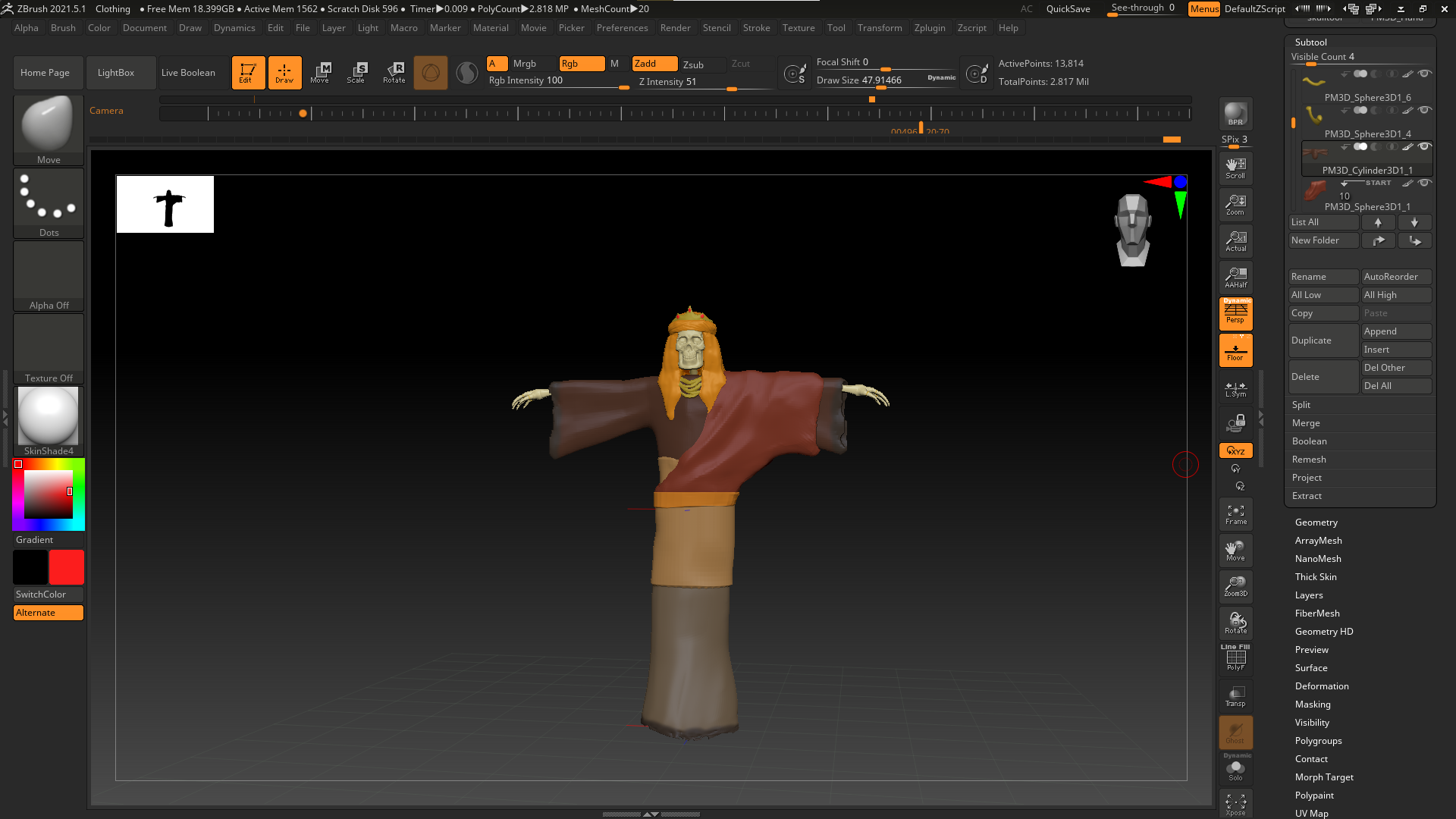1456x819 pixels.
Task: Enable the PolyF Line Fill icon
Action: (x=1235, y=658)
